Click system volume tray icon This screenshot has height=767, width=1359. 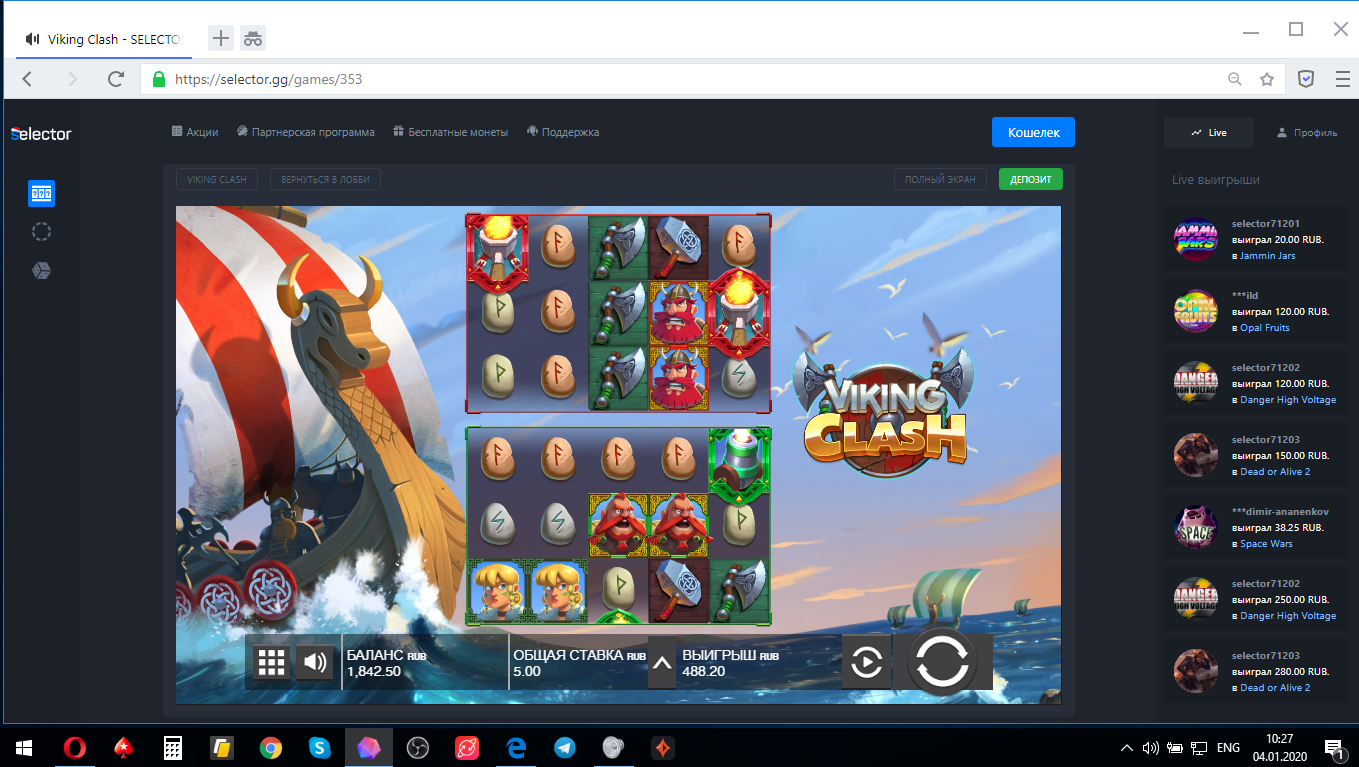(1150, 747)
